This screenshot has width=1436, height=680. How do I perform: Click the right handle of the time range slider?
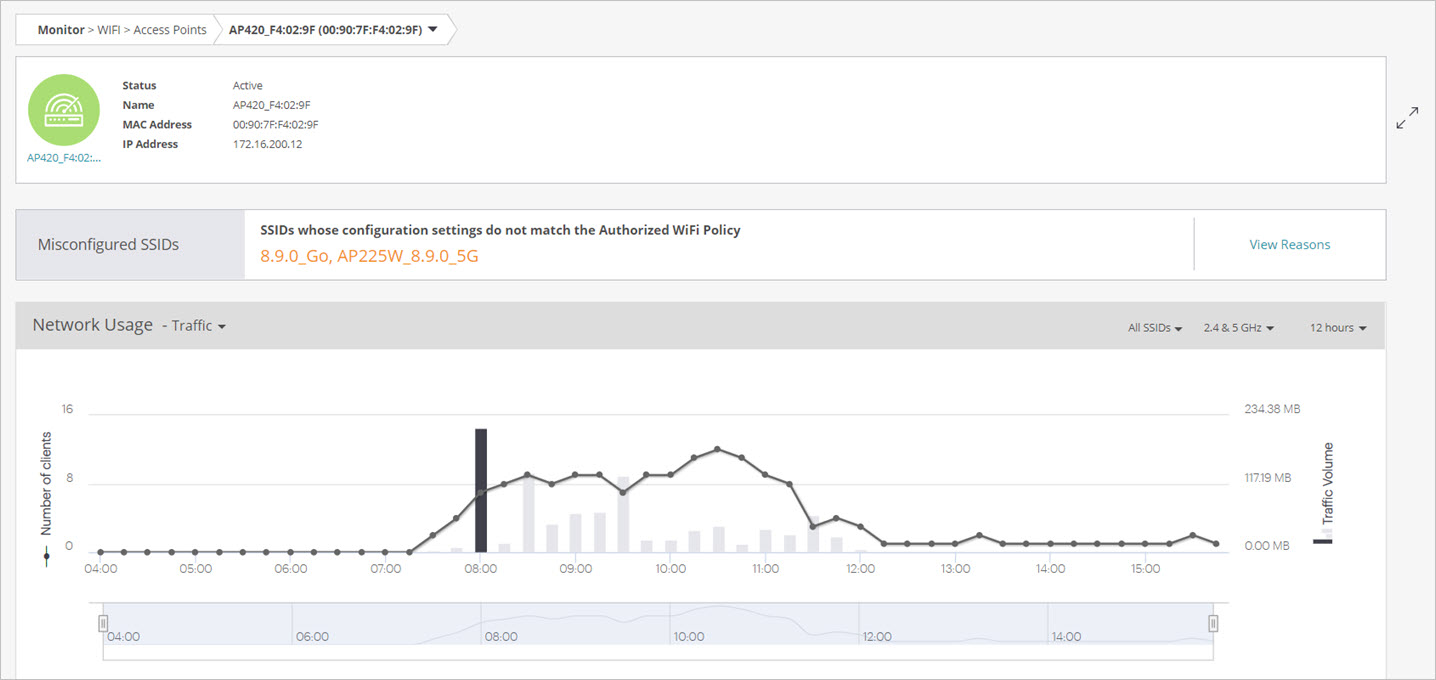(x=1213, y=624)
